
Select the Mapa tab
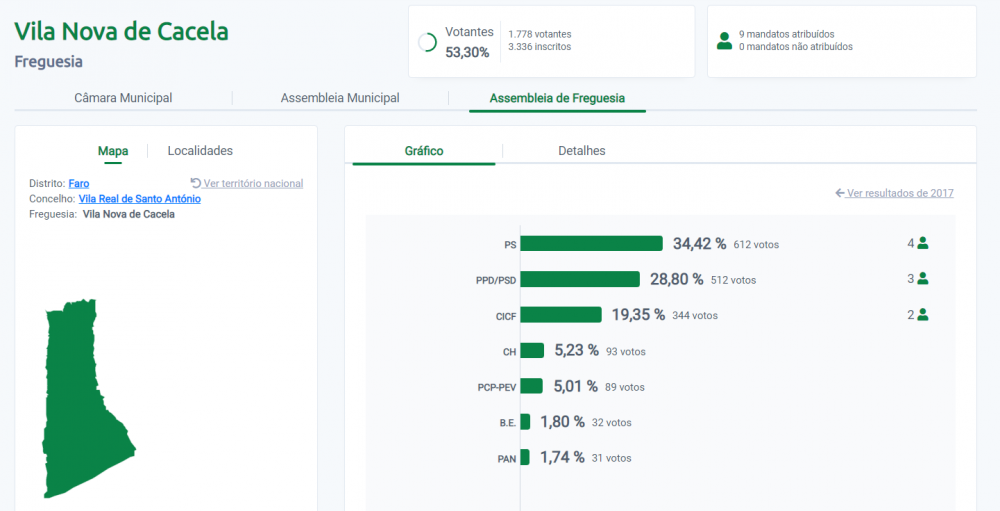tap(113, 151)
